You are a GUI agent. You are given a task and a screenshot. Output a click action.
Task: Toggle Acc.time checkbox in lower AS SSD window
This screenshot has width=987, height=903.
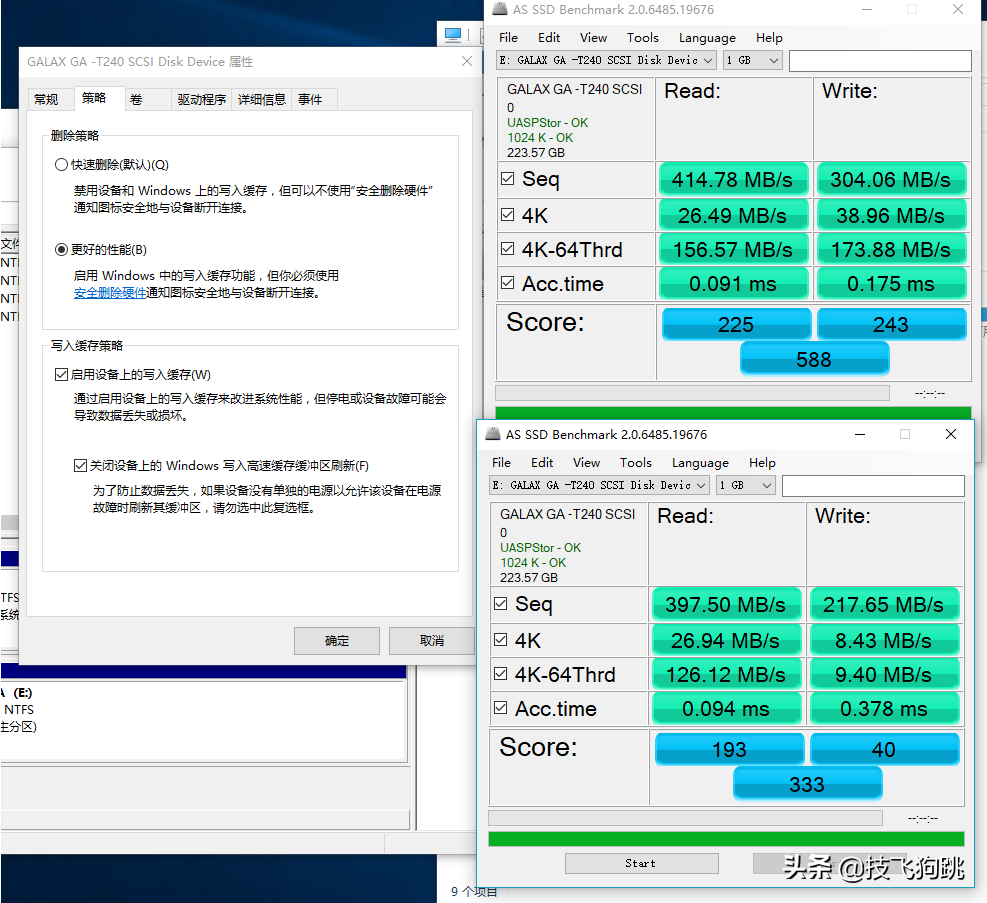[500, 707]
